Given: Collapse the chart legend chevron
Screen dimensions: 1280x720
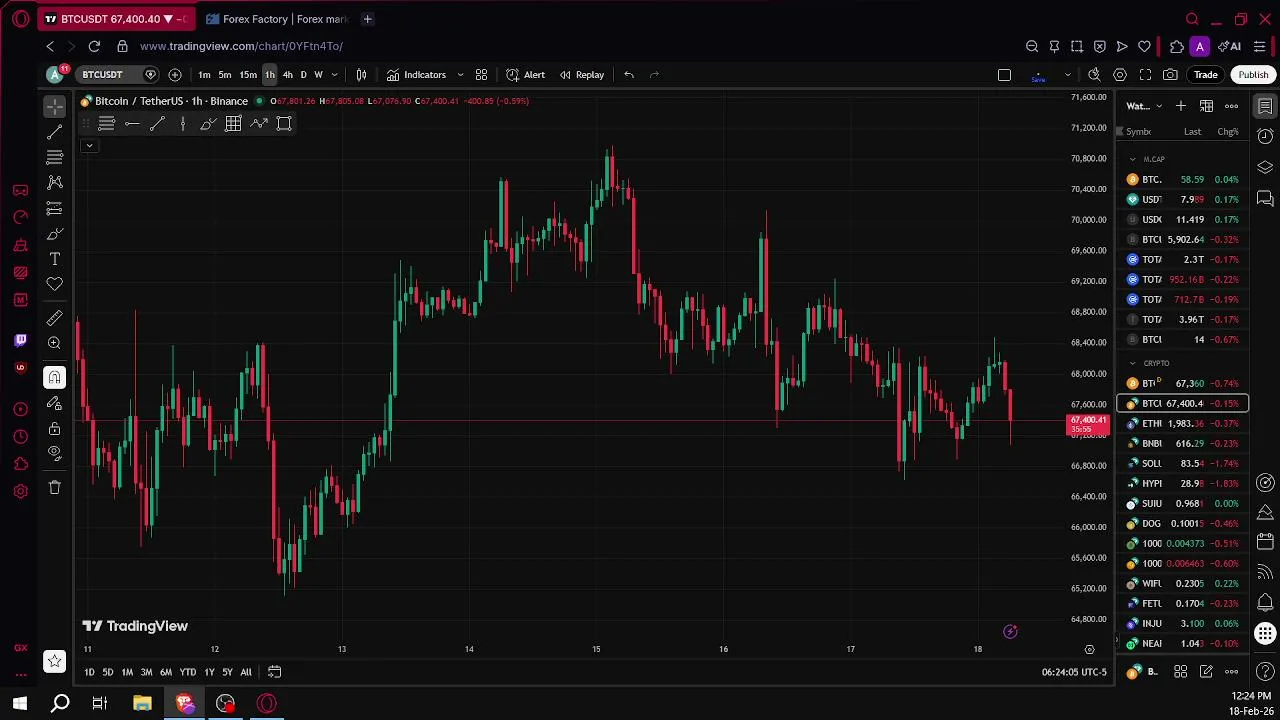Looking at the screenshot, I should pyautogui.click(x=89, y=146).
